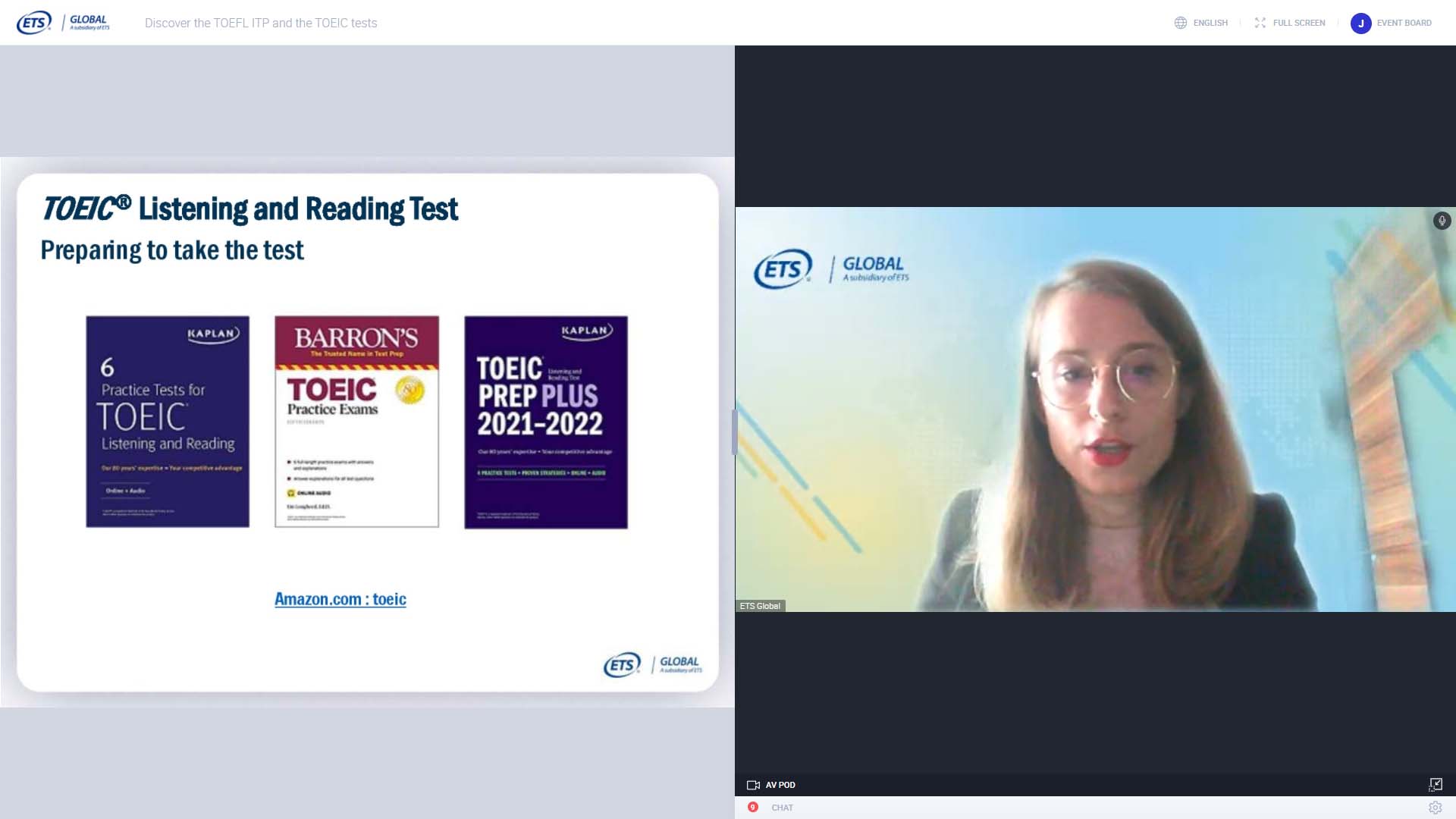The image size is (1456, 819).
Task: Click the full screen arrows icon
Action: [1260, 23]
